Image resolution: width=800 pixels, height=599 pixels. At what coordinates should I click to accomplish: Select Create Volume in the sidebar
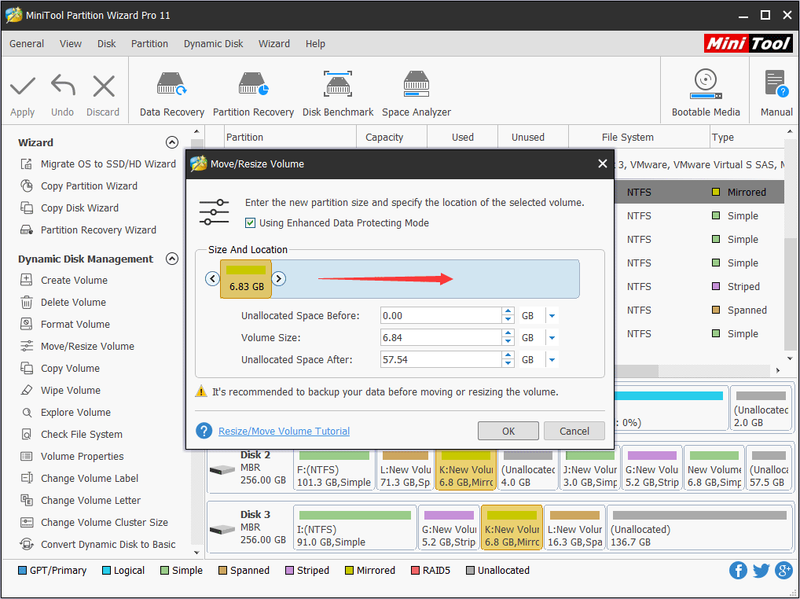[x=64, y=280]
